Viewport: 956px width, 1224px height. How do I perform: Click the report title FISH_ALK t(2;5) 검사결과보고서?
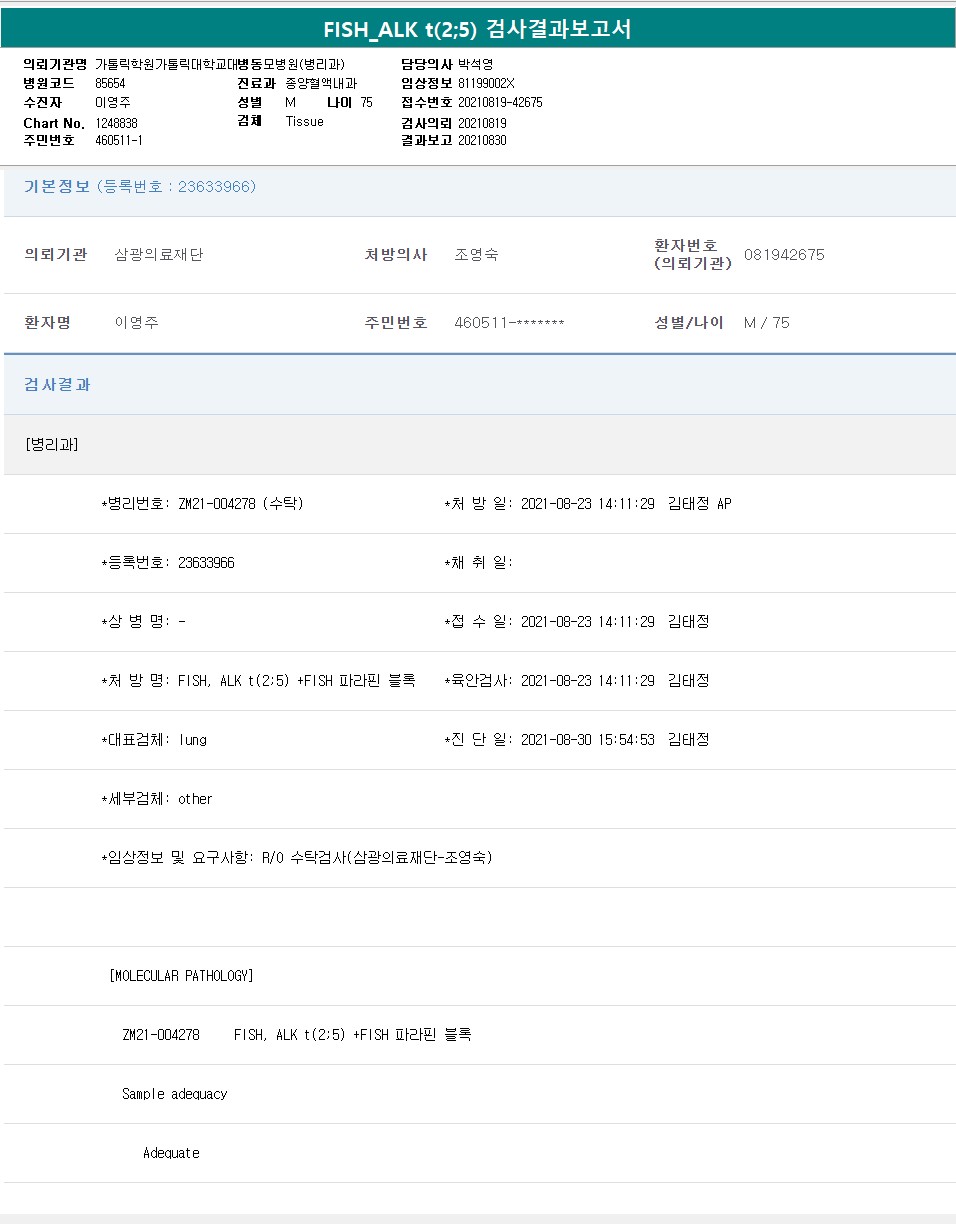click(x=477, y=28)
